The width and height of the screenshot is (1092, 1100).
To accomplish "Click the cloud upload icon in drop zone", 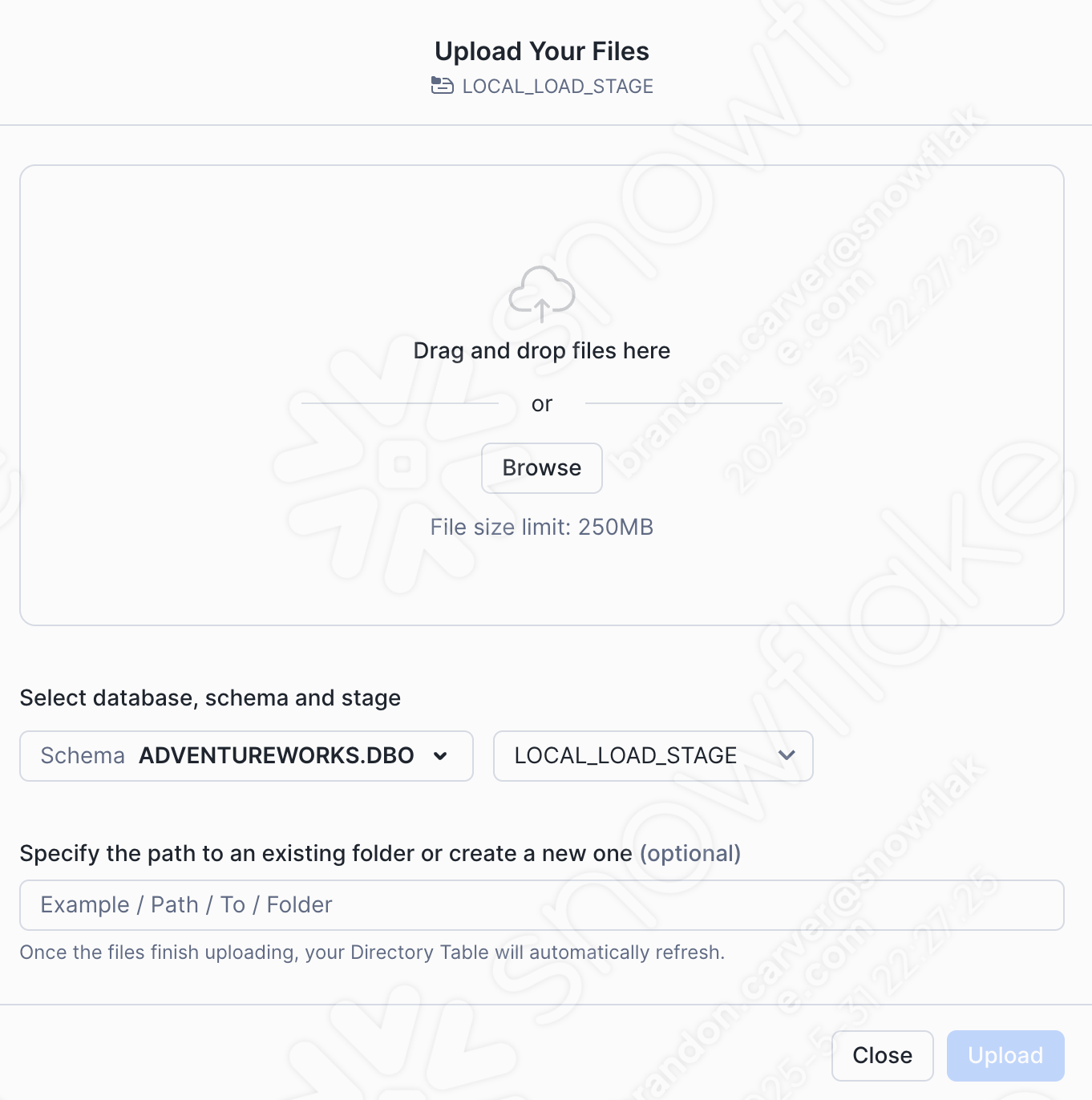I will pos(541,293).
